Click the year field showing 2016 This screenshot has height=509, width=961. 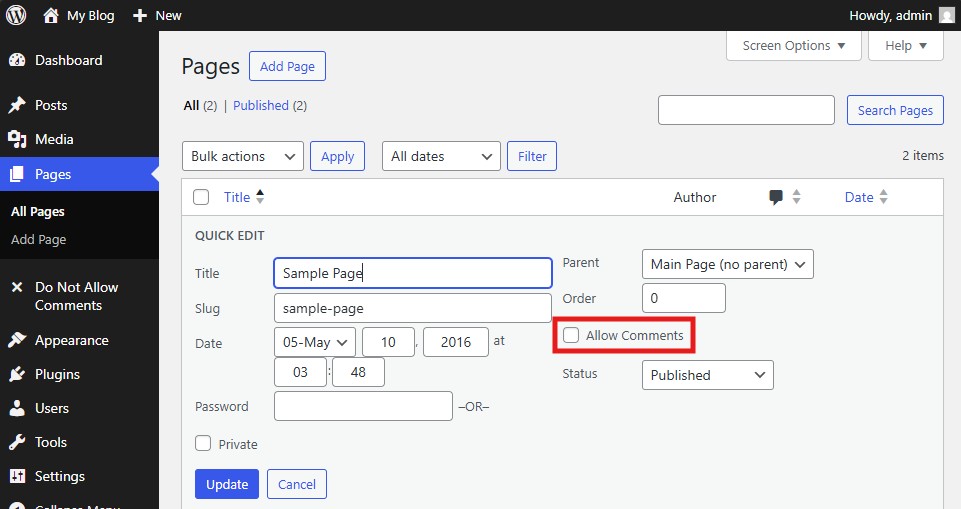coord(455,342)
